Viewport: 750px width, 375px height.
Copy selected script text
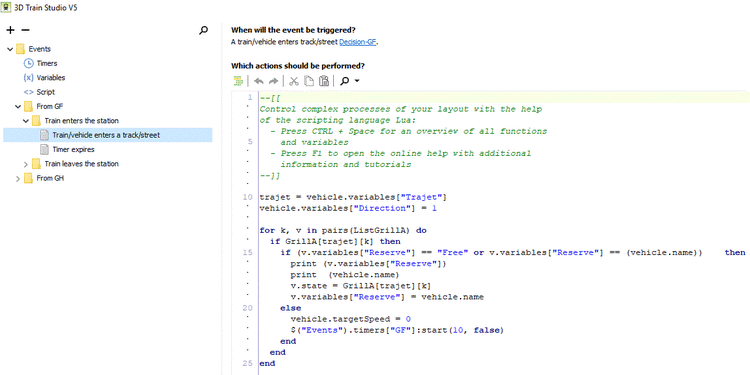(x=309, y=81)
